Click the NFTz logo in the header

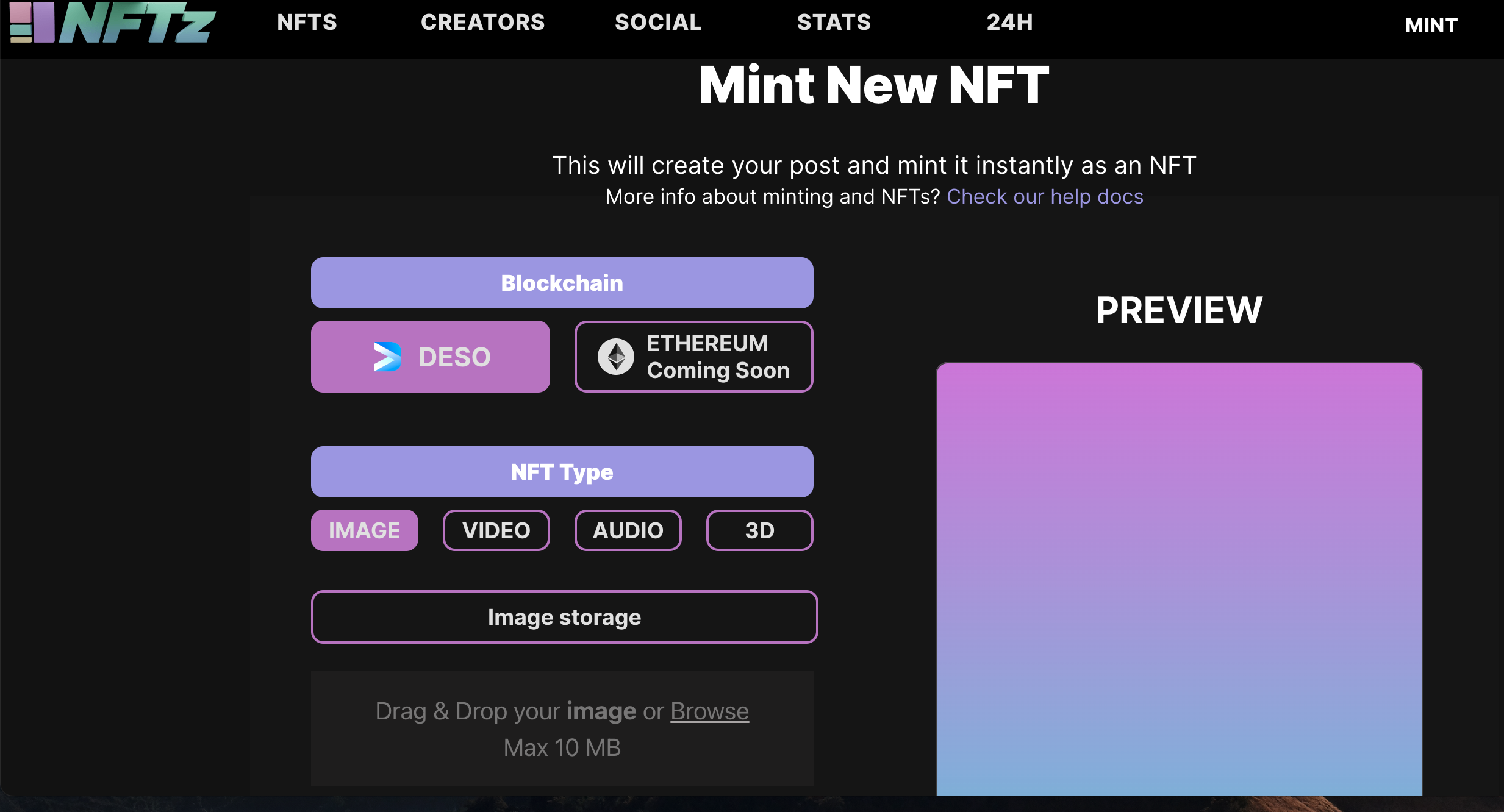coord(113,23)
